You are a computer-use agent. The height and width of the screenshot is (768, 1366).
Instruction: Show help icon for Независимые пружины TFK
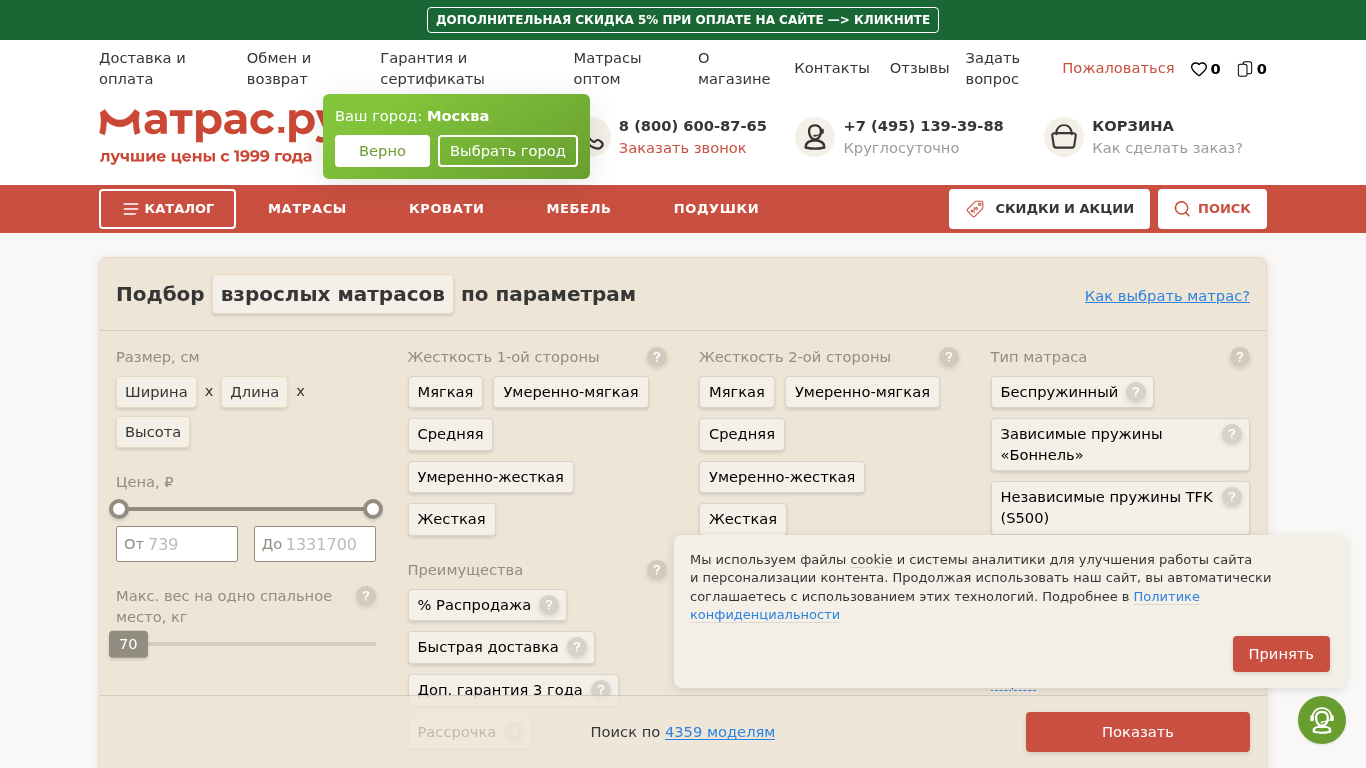(1232, 497)
